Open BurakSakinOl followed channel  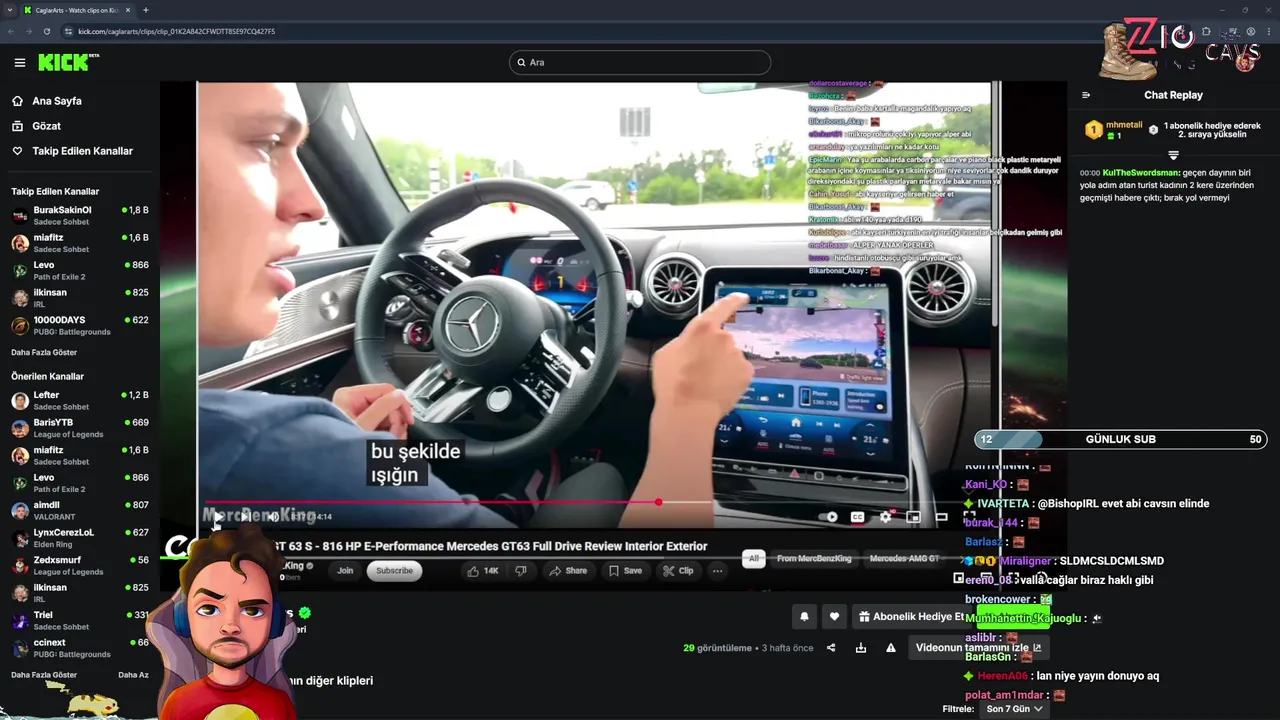coord(80,215)
